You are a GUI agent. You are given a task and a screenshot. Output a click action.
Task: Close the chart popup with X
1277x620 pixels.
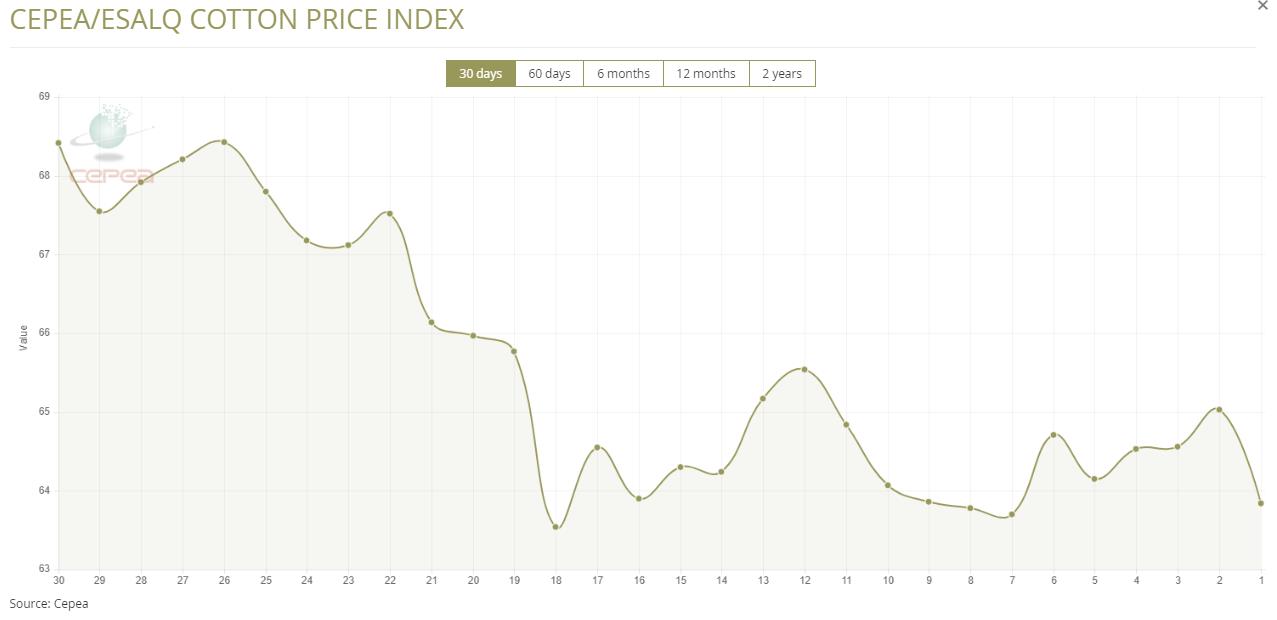[x=1261, y=6]
